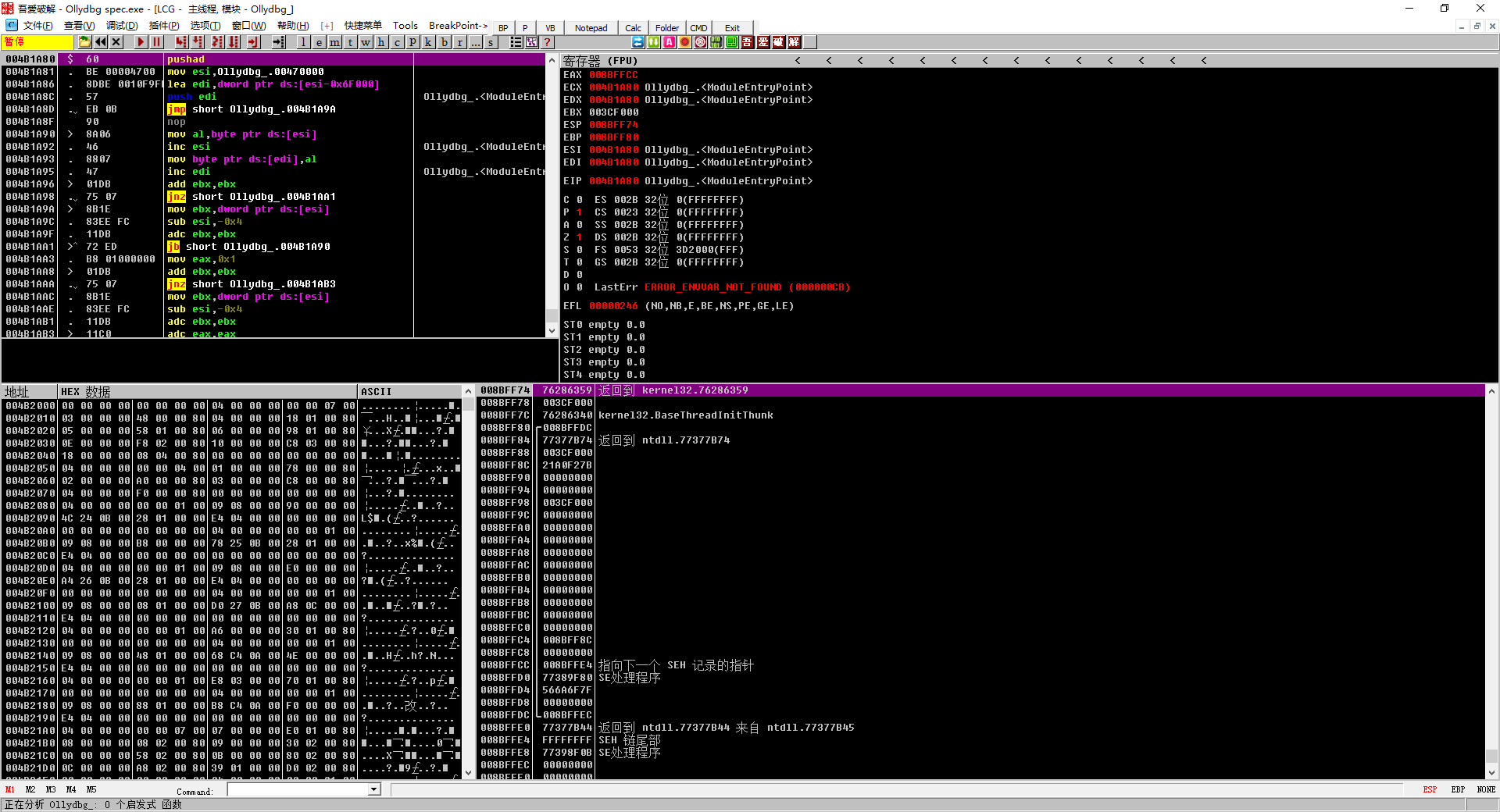The image size is (1500, 812).
Task: Open Breakpoints window with 'b' icon
Action: pyautogui.click(x=445, y=42)
